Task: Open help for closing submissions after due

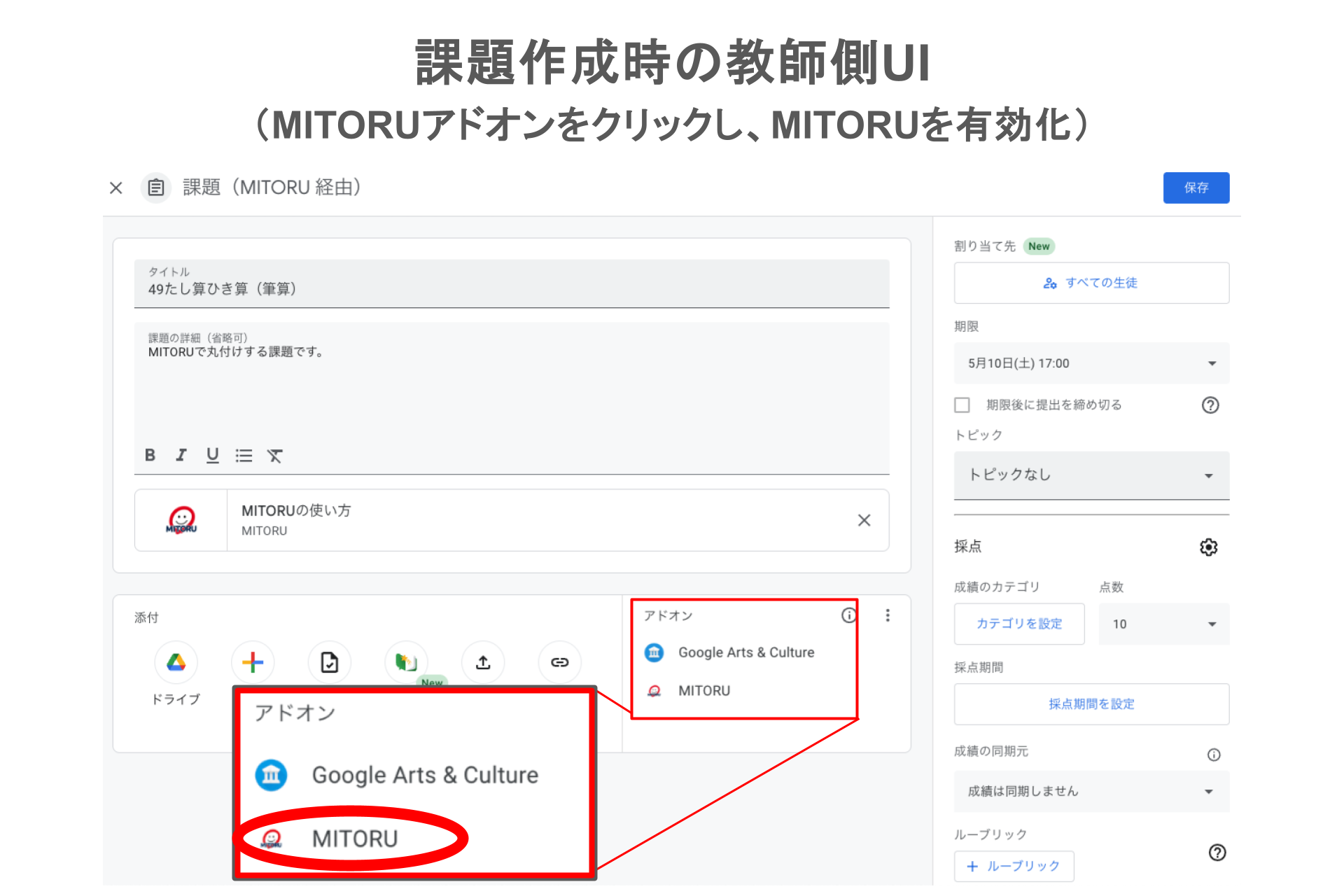Action: 1210,405
